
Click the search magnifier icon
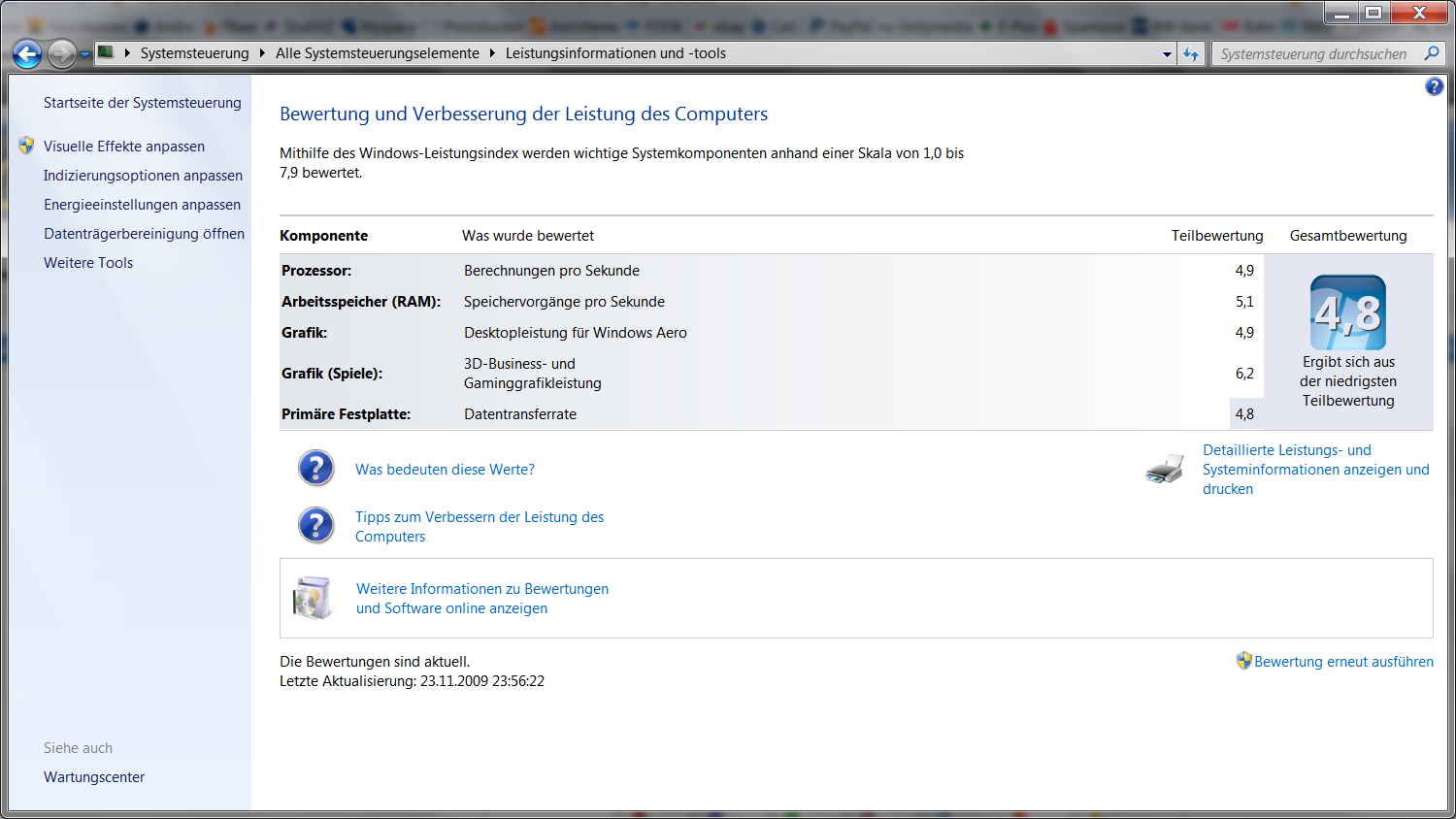(1432, 53)
